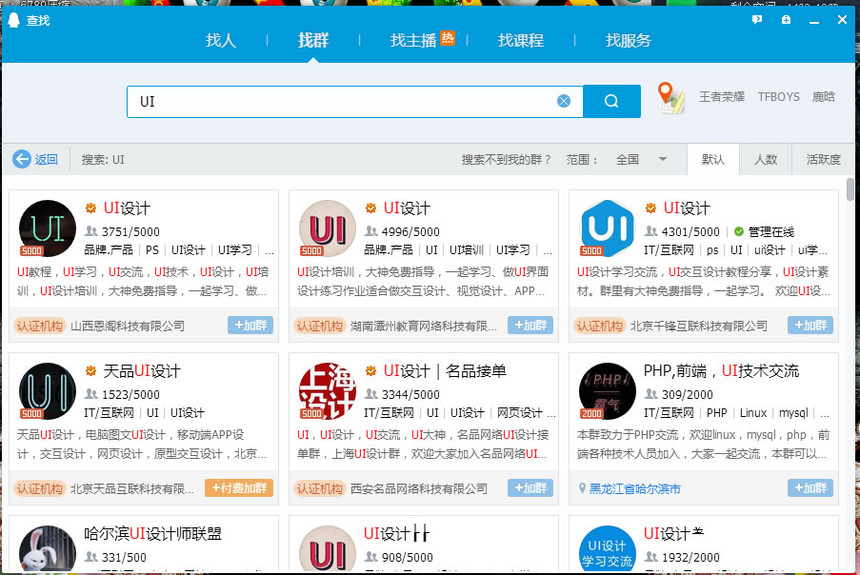Switch to 找主播 tab

pos(414,40)
